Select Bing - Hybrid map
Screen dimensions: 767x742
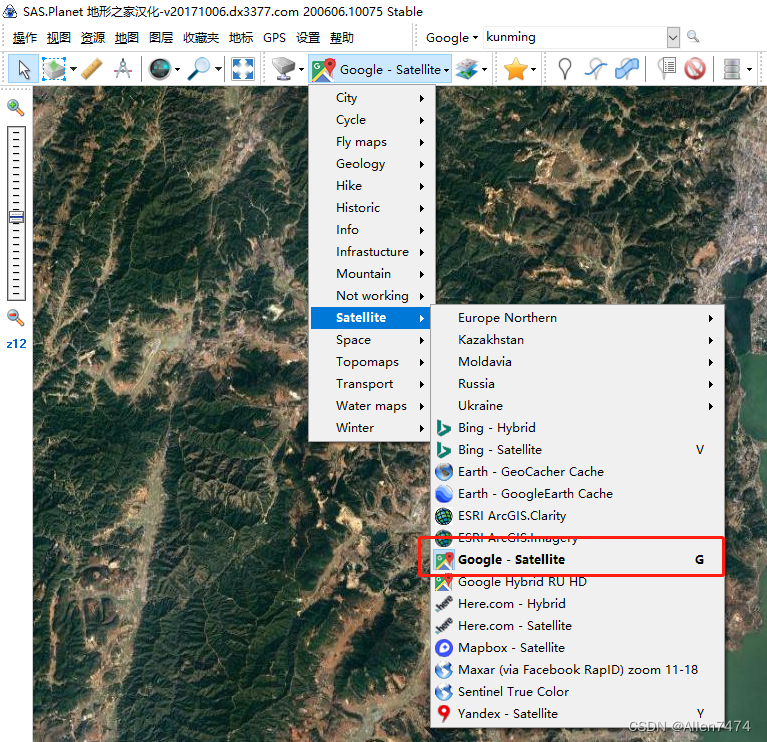point(578,428)
